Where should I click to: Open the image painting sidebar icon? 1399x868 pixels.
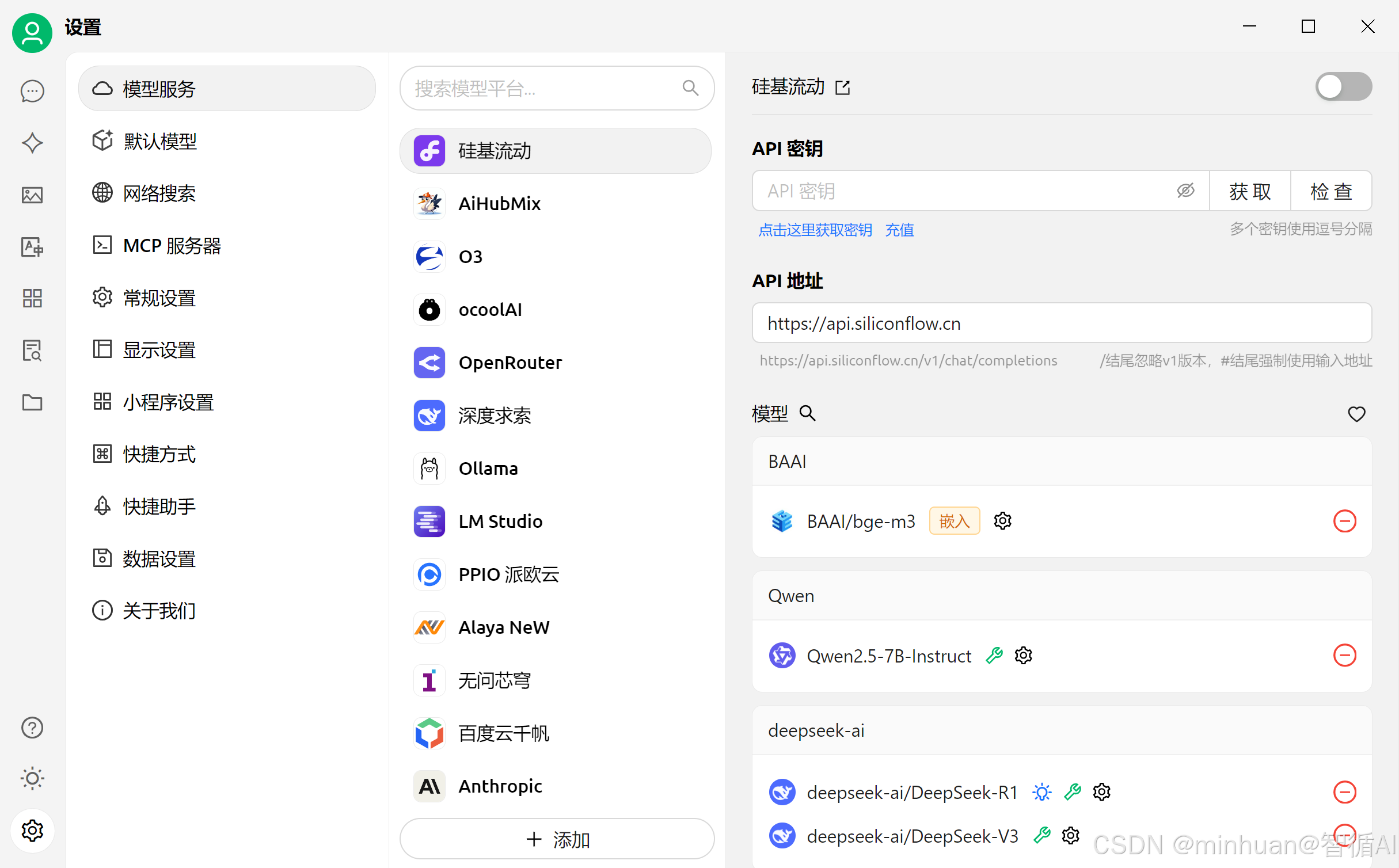[x=32, y=195]
